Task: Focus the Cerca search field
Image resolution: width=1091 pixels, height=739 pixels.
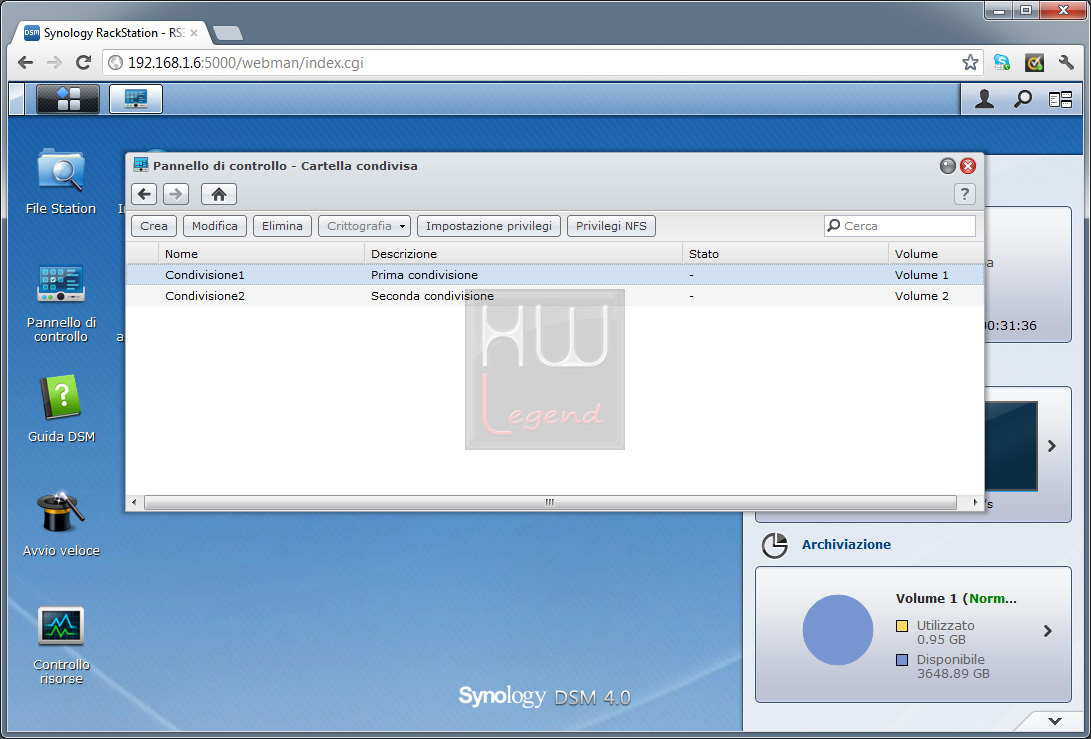Action: (x=900, y=226)
